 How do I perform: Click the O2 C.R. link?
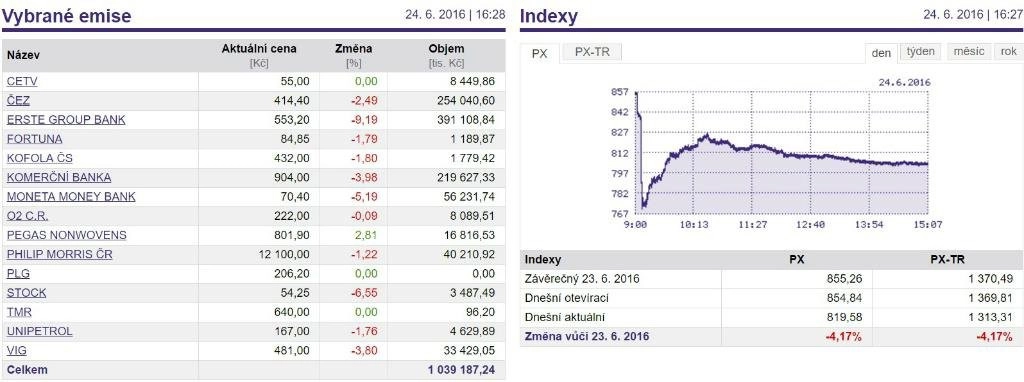[x=27, y=215]
